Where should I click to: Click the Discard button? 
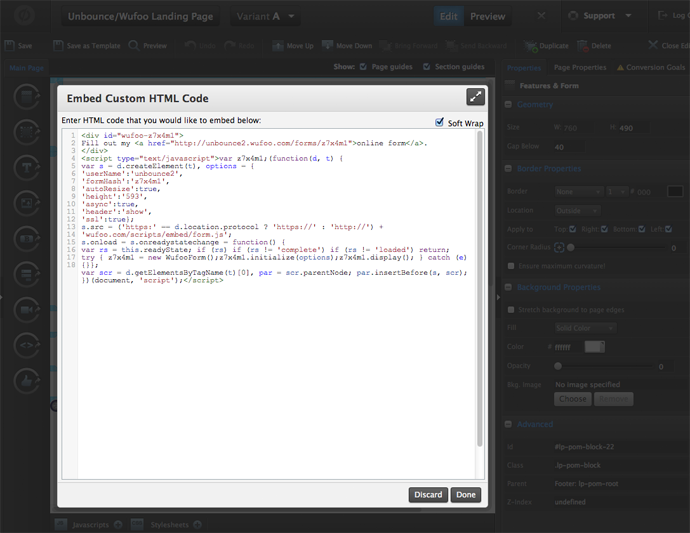coord(428,495)
